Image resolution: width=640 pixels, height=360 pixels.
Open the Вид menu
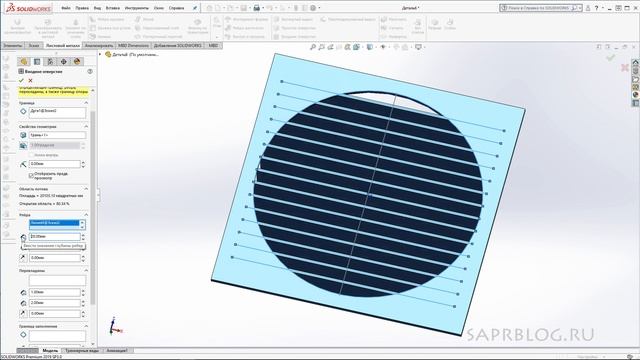(x=97, y=8)
